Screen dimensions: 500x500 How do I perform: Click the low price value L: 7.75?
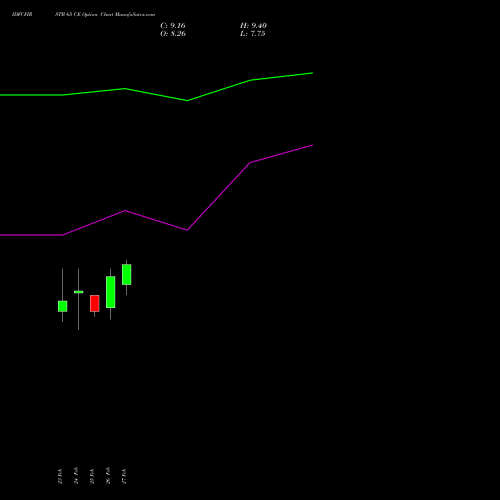tap(253, 34)
